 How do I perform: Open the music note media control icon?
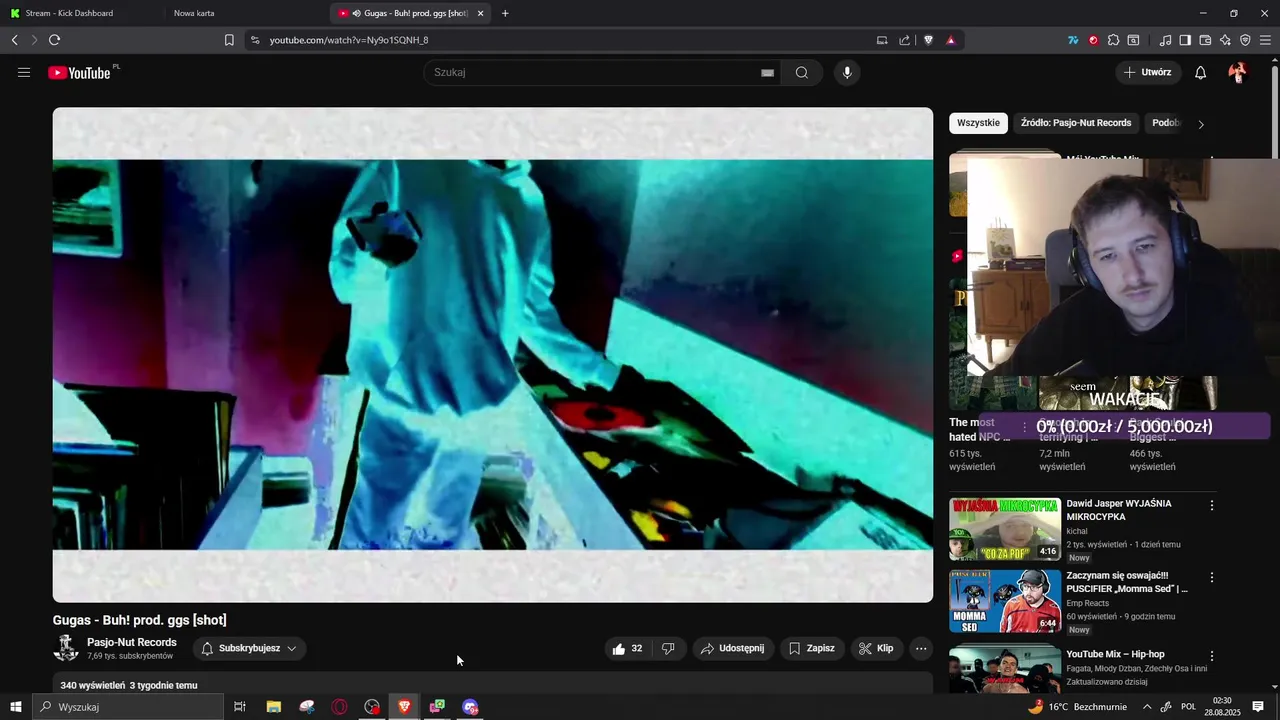(1165, 40)
